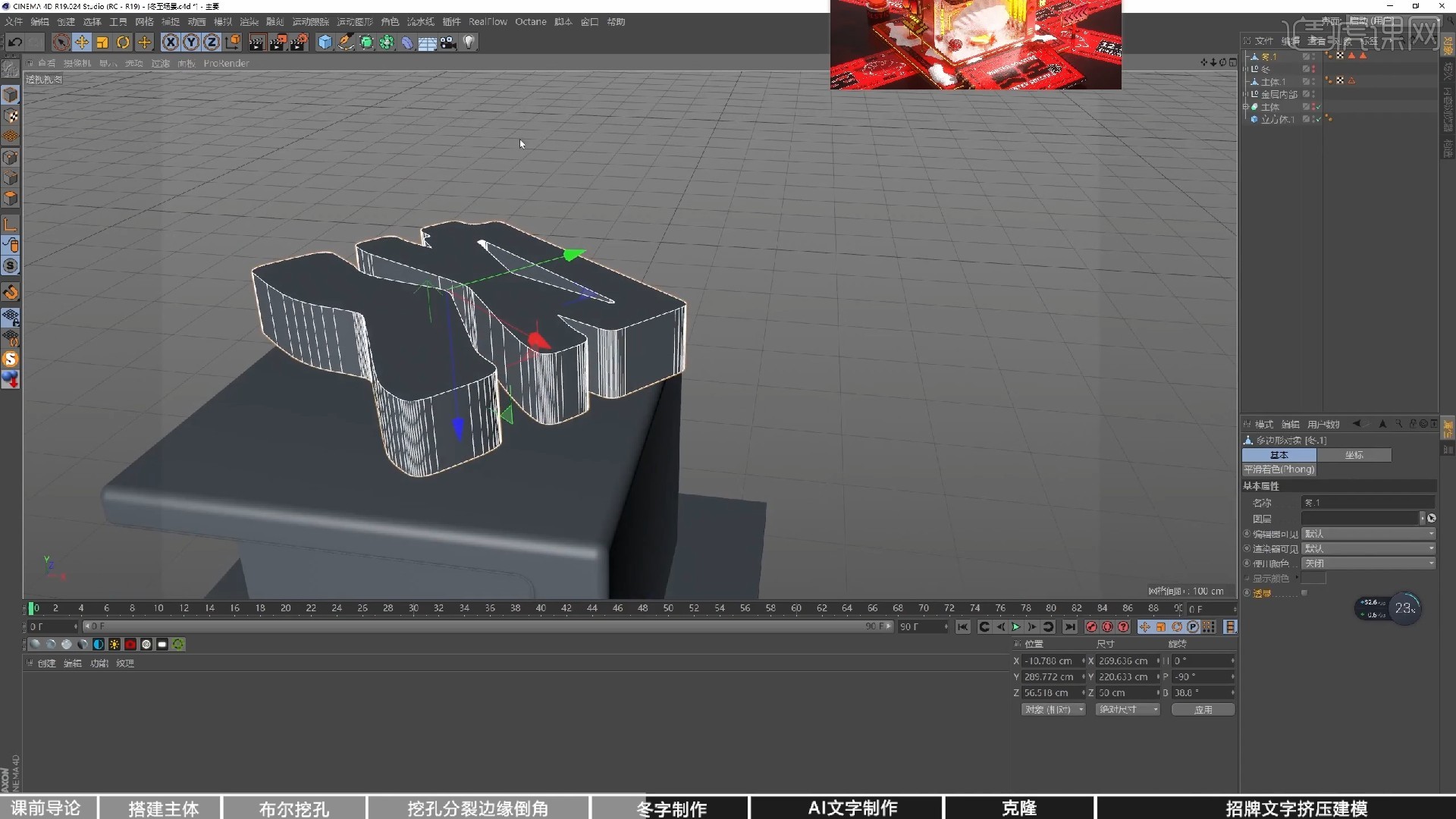1456x819 pixels.
Task: Toggle Snap S icon in left toolbar
Action: coord(11,265)
